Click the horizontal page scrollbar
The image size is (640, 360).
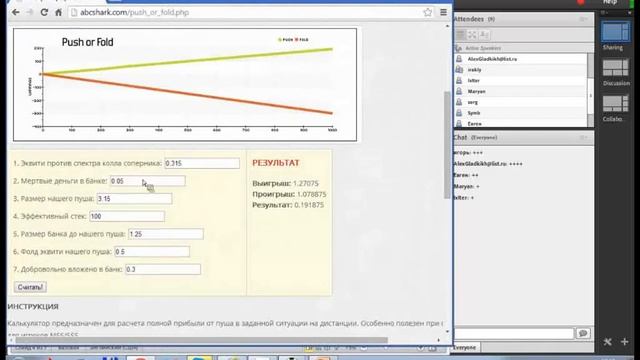(202, 340)
